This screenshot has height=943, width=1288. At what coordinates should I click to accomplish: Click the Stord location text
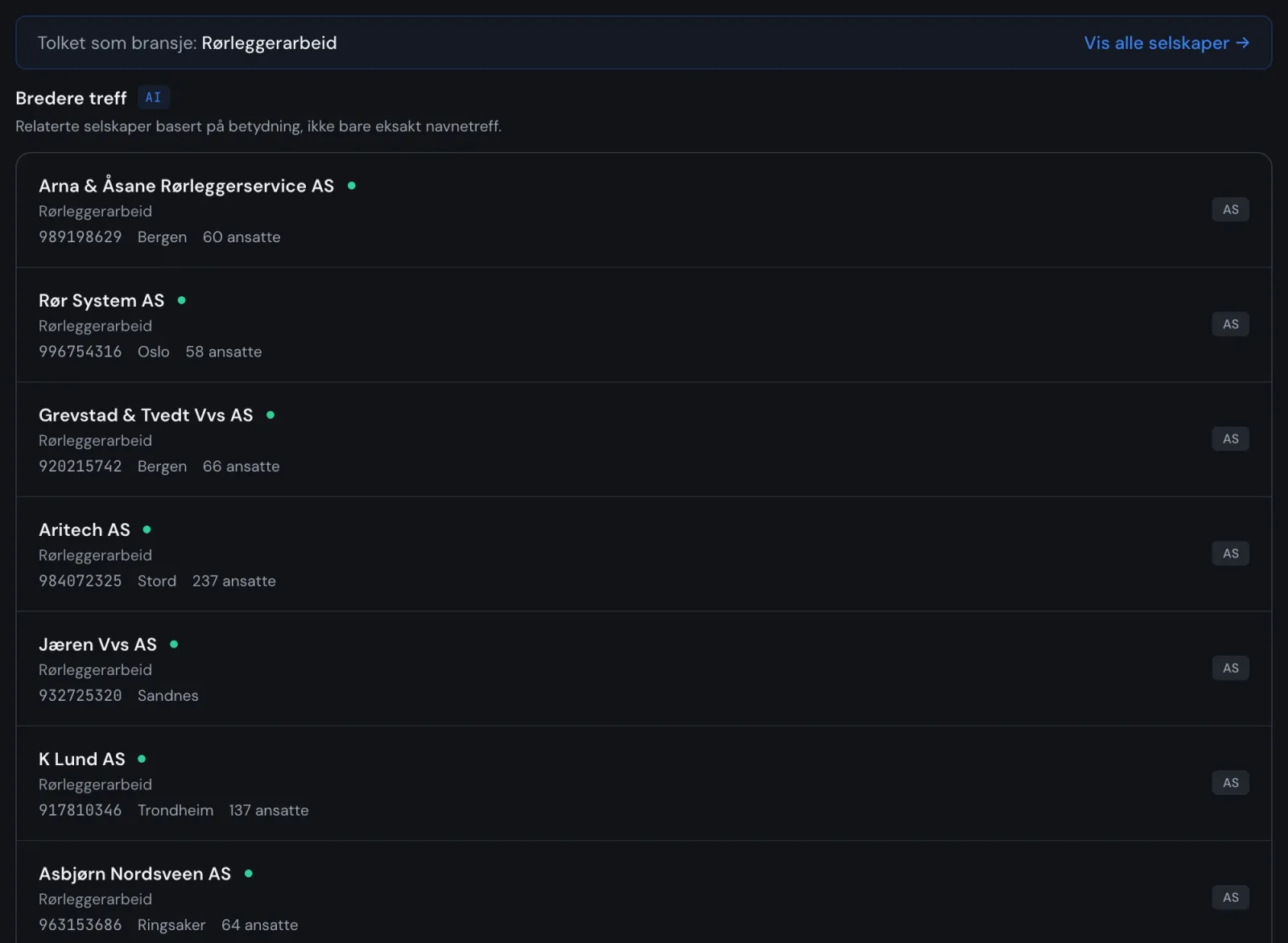point(157,581)
